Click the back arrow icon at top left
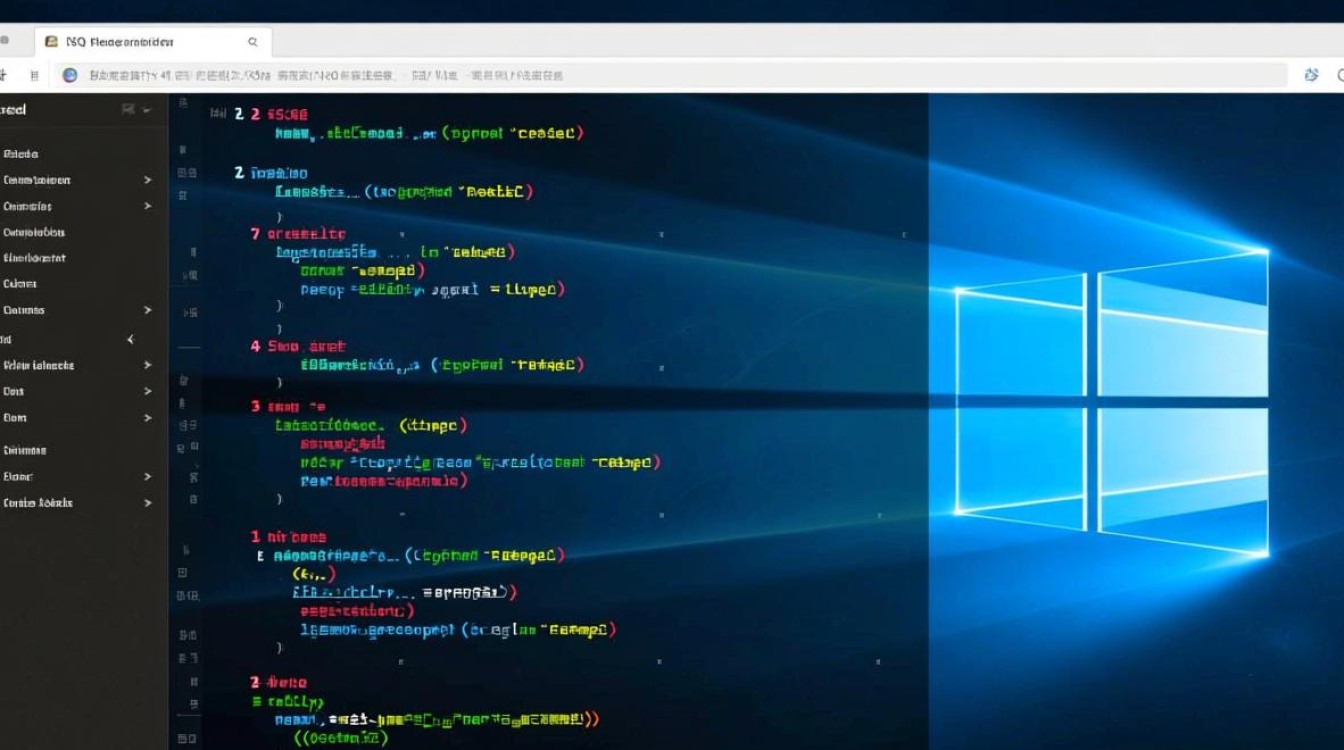 (x=4, y=75)
